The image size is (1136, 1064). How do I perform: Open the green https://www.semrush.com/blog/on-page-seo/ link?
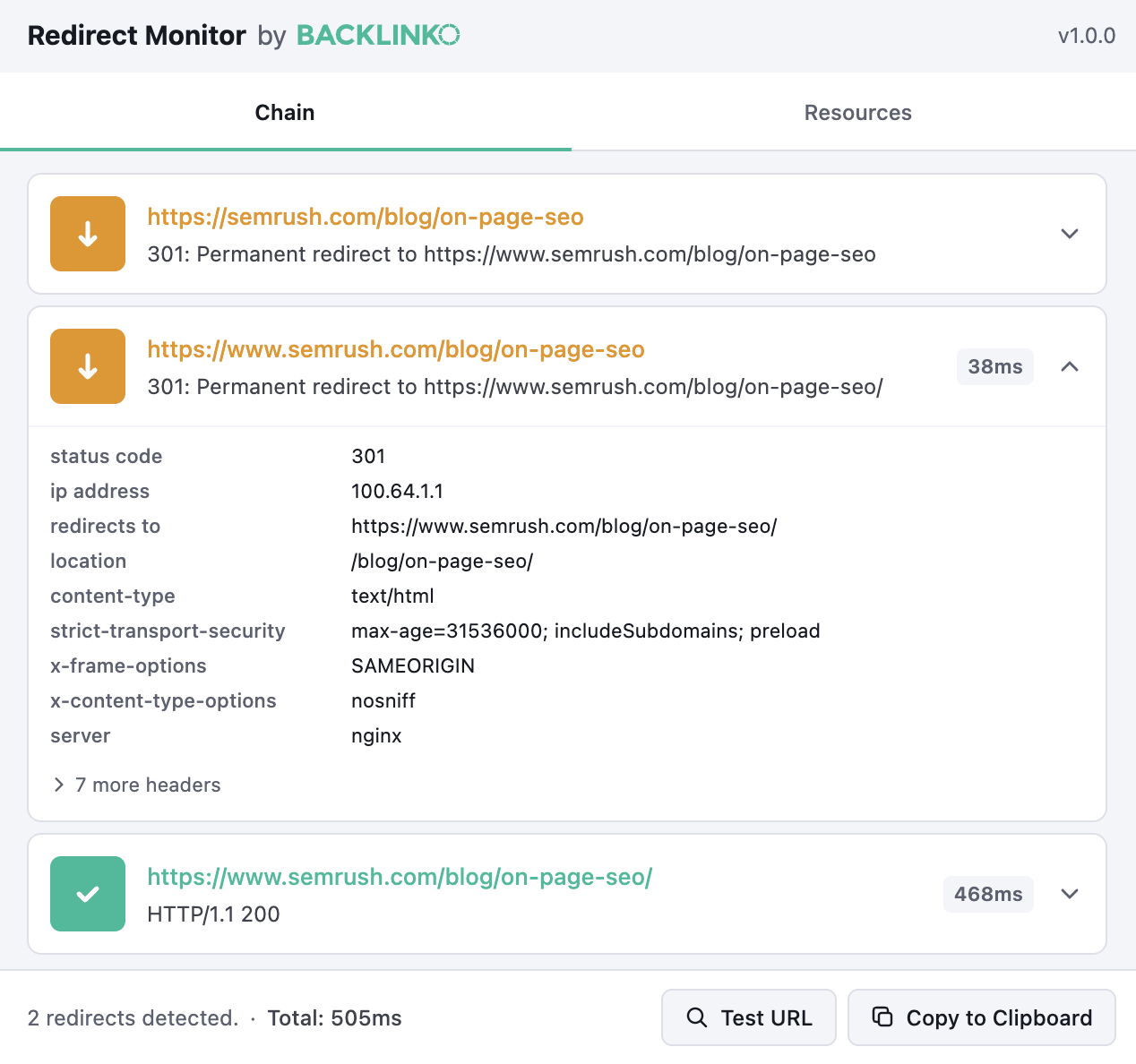pos(400,877)
